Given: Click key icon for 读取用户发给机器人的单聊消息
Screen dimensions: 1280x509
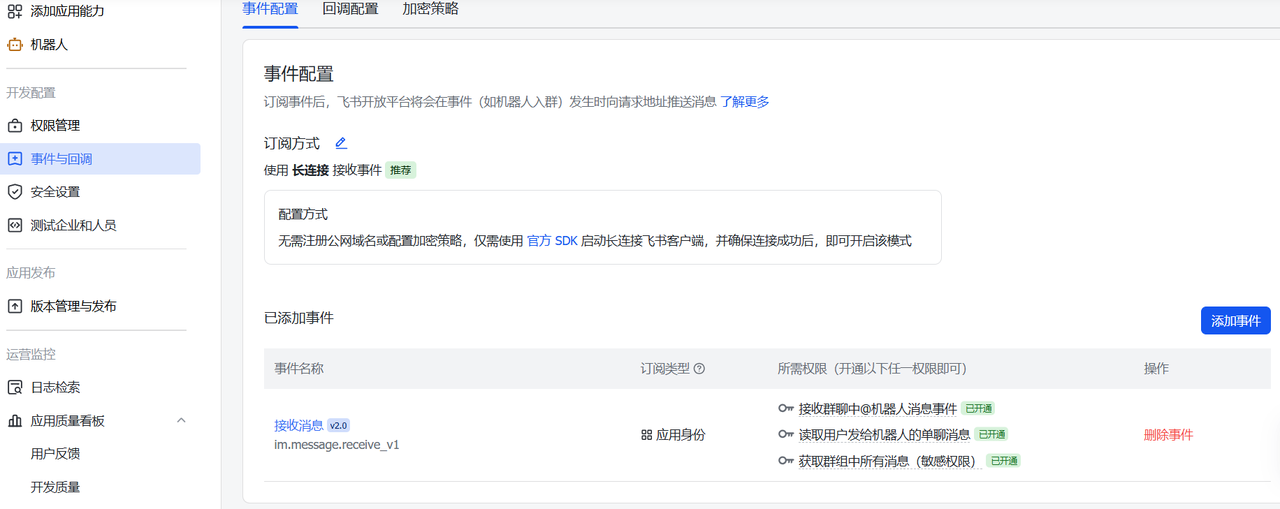Looking at the screenshot, I should tap(786, 434).
